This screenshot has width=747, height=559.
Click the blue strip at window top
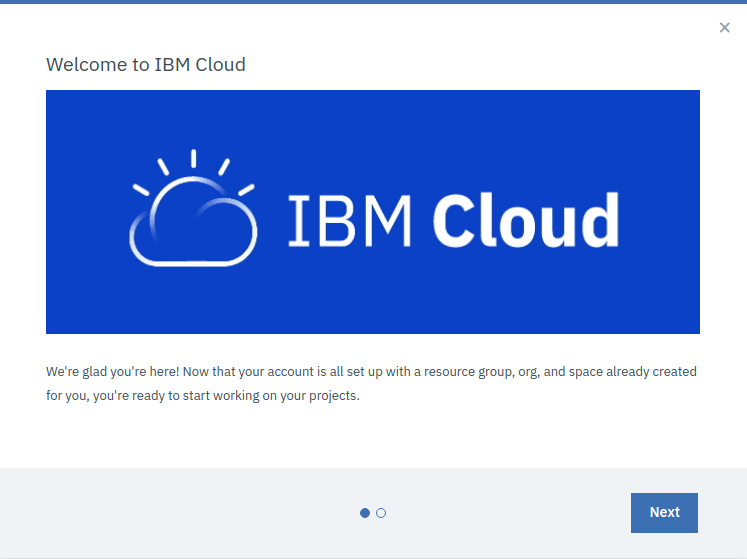tap(373, 2)
